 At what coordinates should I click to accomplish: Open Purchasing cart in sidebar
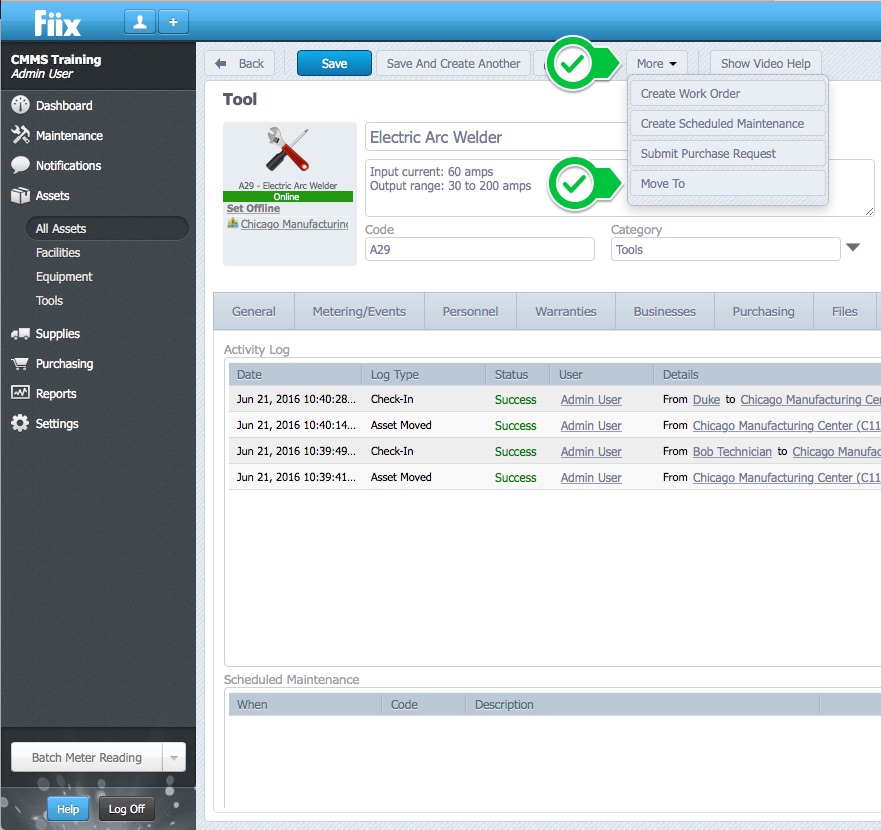20,364
